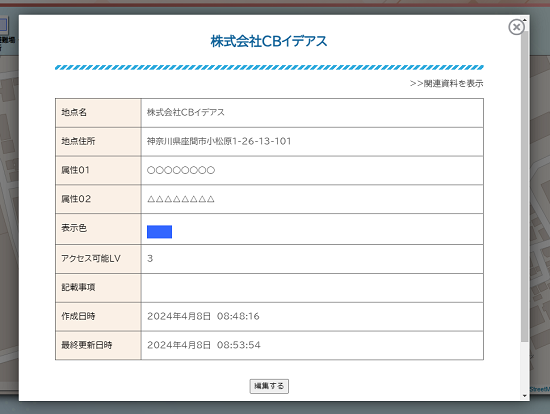Click the アクセス可能LV label cell
This screenshot has height=414, width=550.
pyautogui.click(x=98, y=259)
